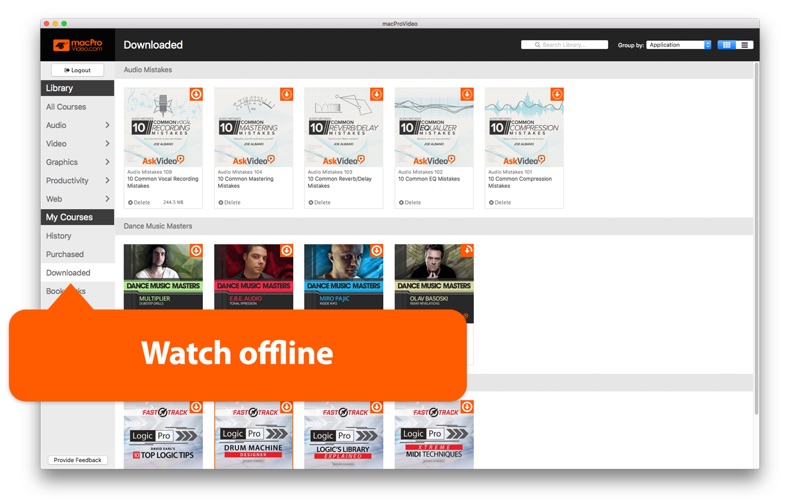
Task: Open Drum Machine Designer course thumbnail
Action: coord(254,435)
